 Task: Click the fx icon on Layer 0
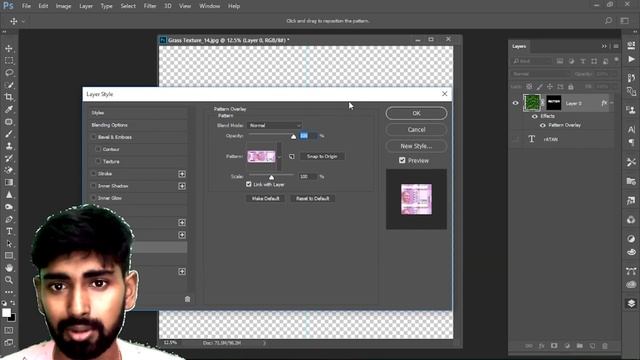click(x=604, y=103)
